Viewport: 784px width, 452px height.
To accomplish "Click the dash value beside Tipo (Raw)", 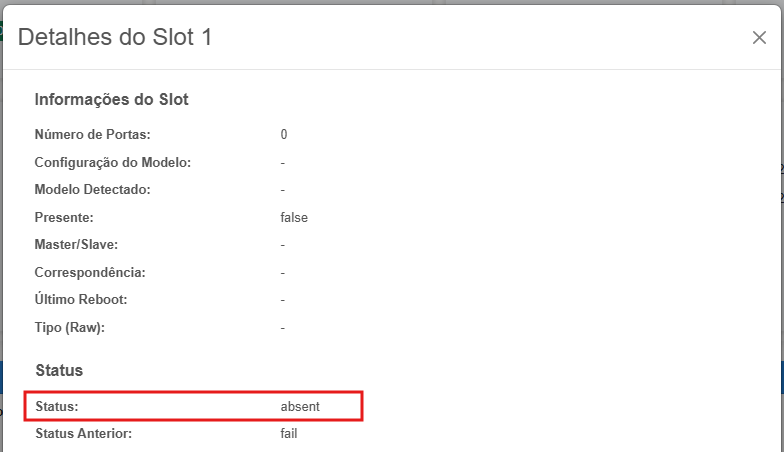I will pos(283,327).
